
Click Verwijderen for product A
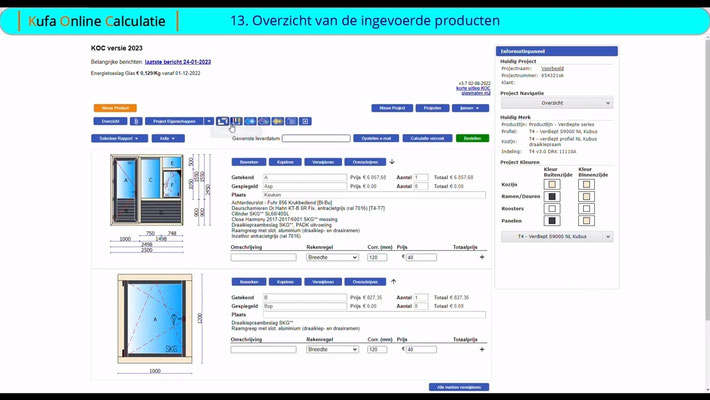click(323, 162)
